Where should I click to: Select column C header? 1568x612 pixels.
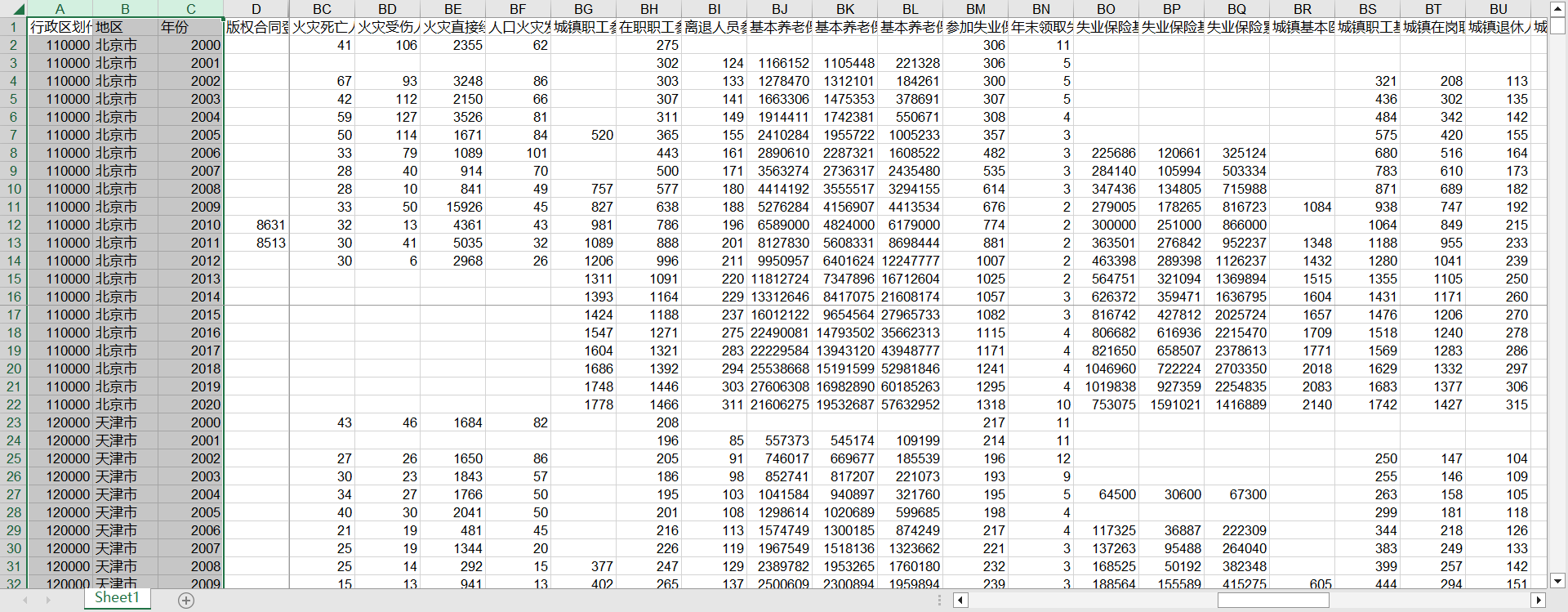[190, 9]
